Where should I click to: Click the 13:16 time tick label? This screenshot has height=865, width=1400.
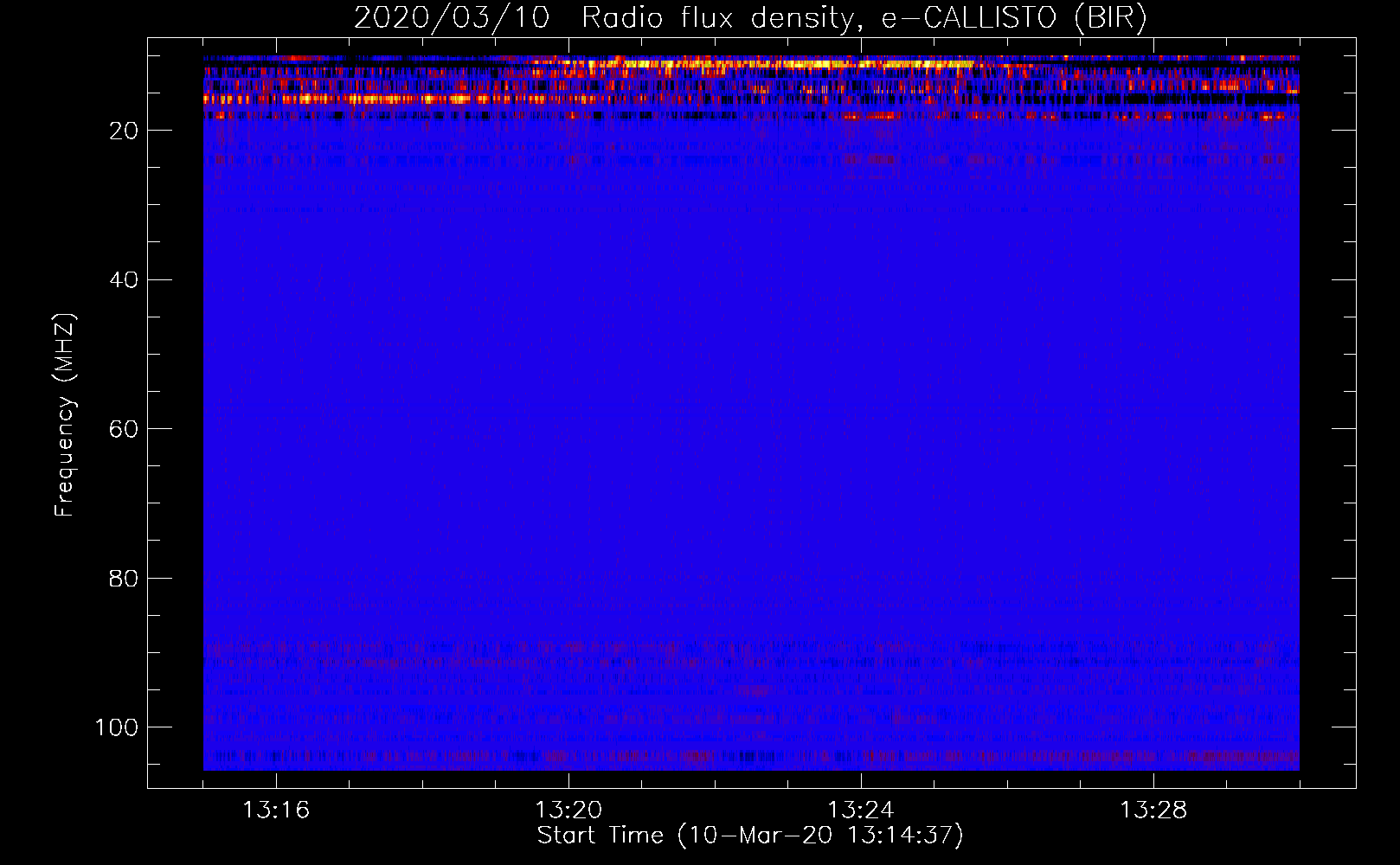click(276, 811)
